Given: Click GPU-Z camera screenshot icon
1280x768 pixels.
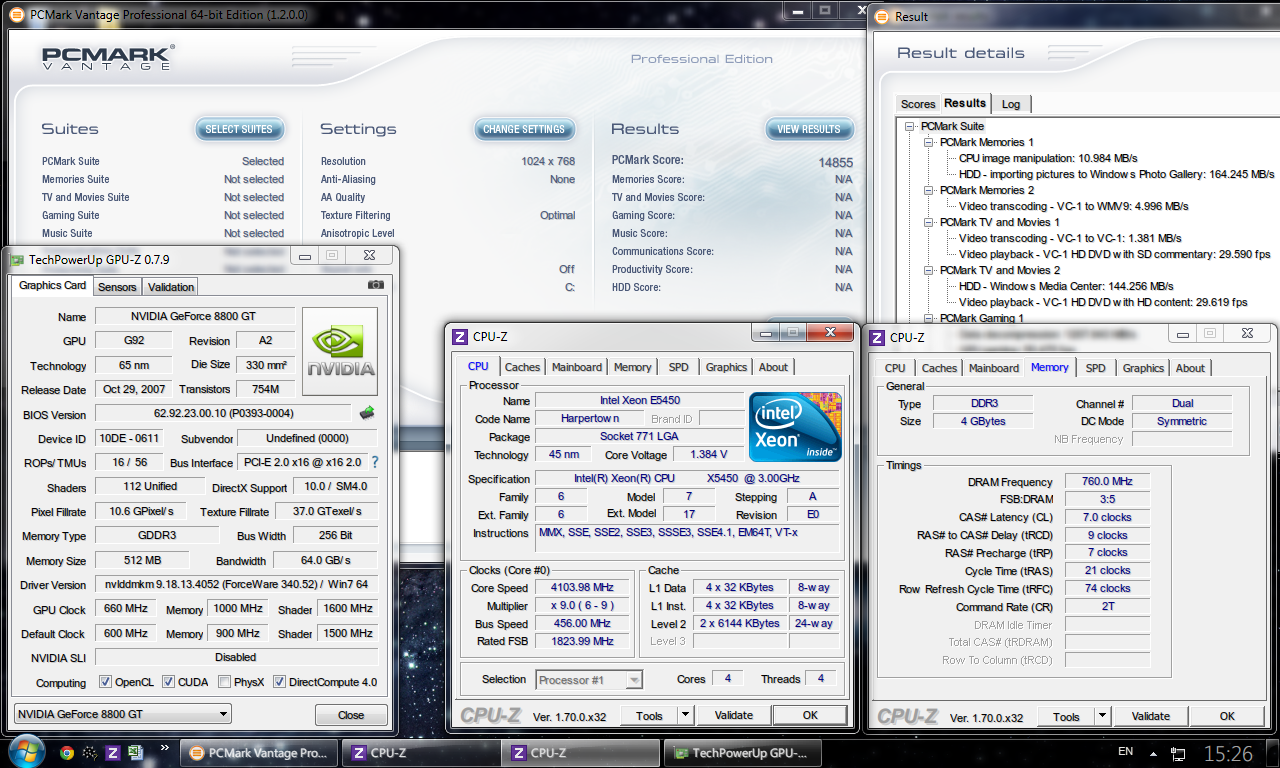Looking at the screenshot, I should tap(376, 285).
